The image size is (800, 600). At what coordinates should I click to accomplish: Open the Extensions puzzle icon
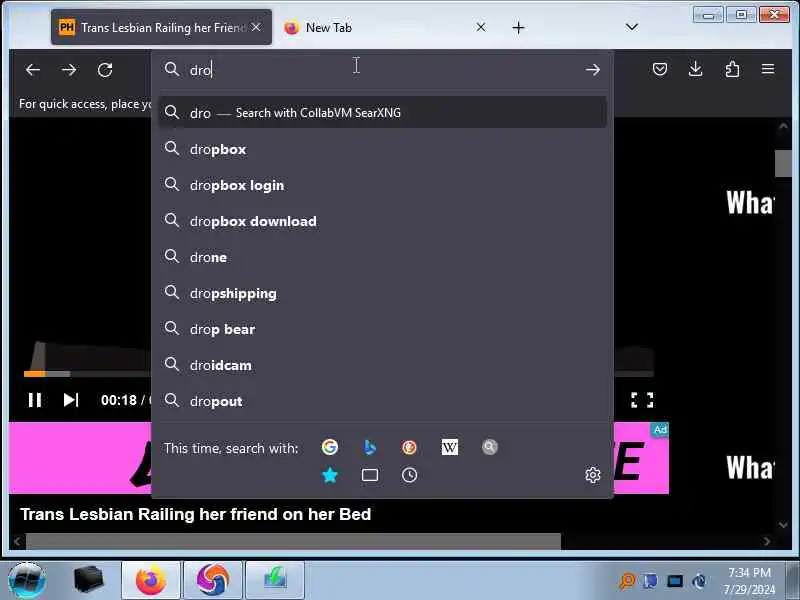click(x=732, y=69)
